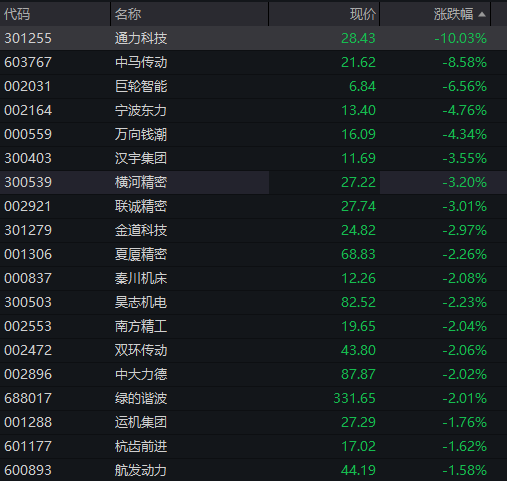Screen dimensions: 507x481
Task: Click price 27.22
Action: (x=358, y=182)
